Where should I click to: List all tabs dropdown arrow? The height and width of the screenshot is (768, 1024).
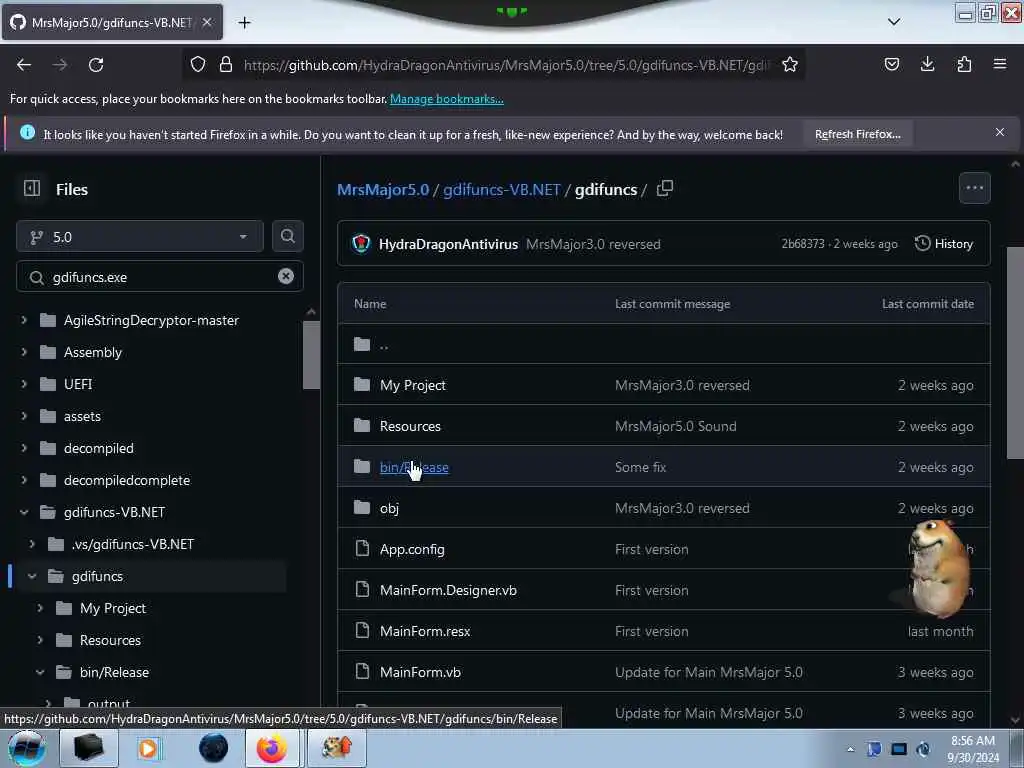(x=894, y=22)
